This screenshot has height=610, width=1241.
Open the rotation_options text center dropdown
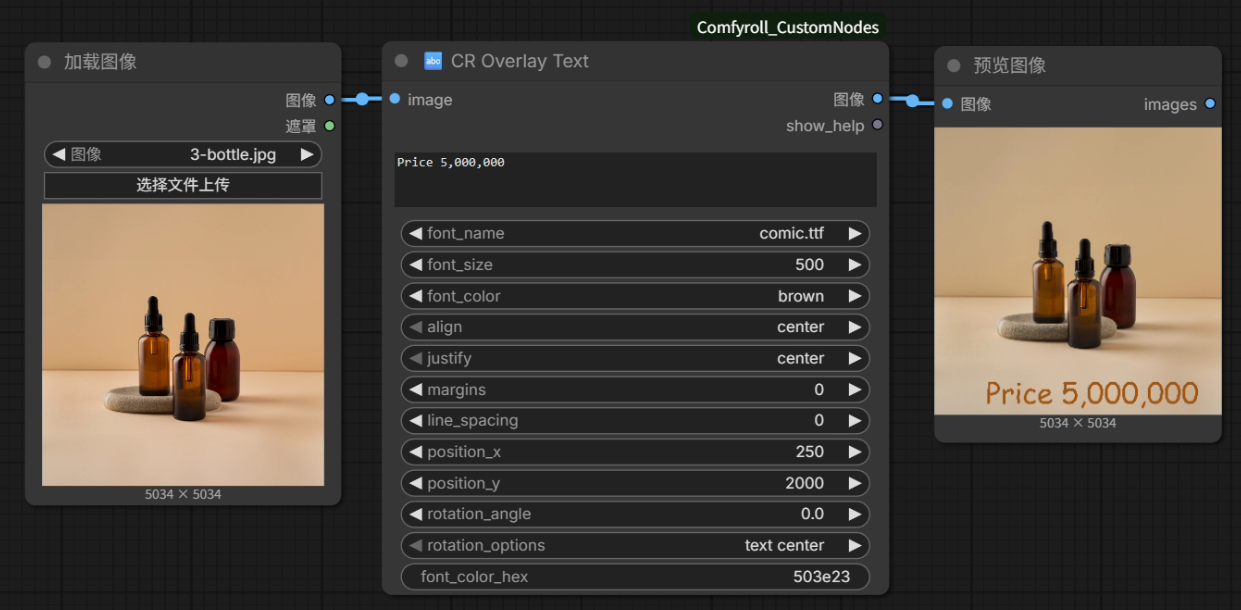click(635, 546)
